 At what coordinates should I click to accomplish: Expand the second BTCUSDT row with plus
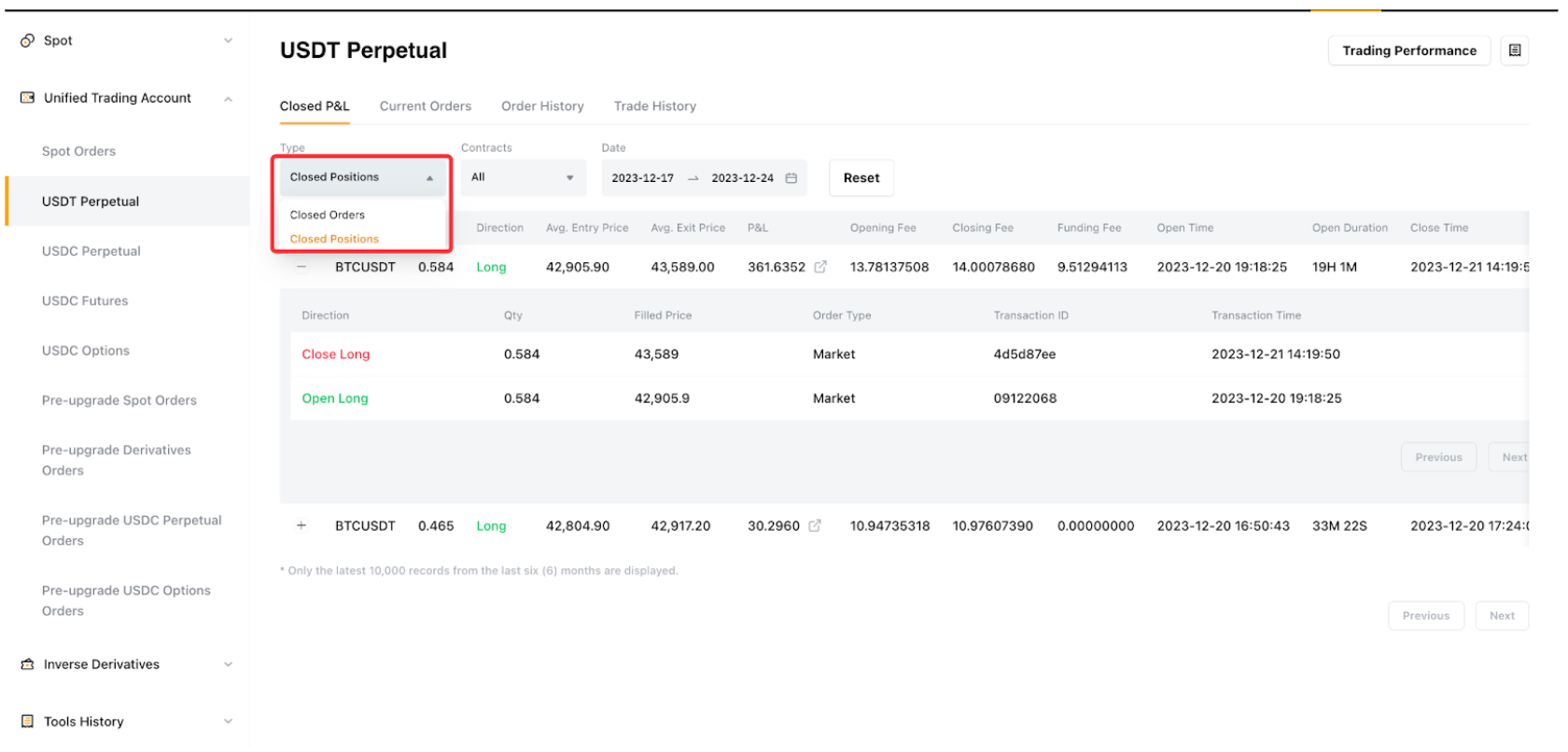[x=301, y=526]
